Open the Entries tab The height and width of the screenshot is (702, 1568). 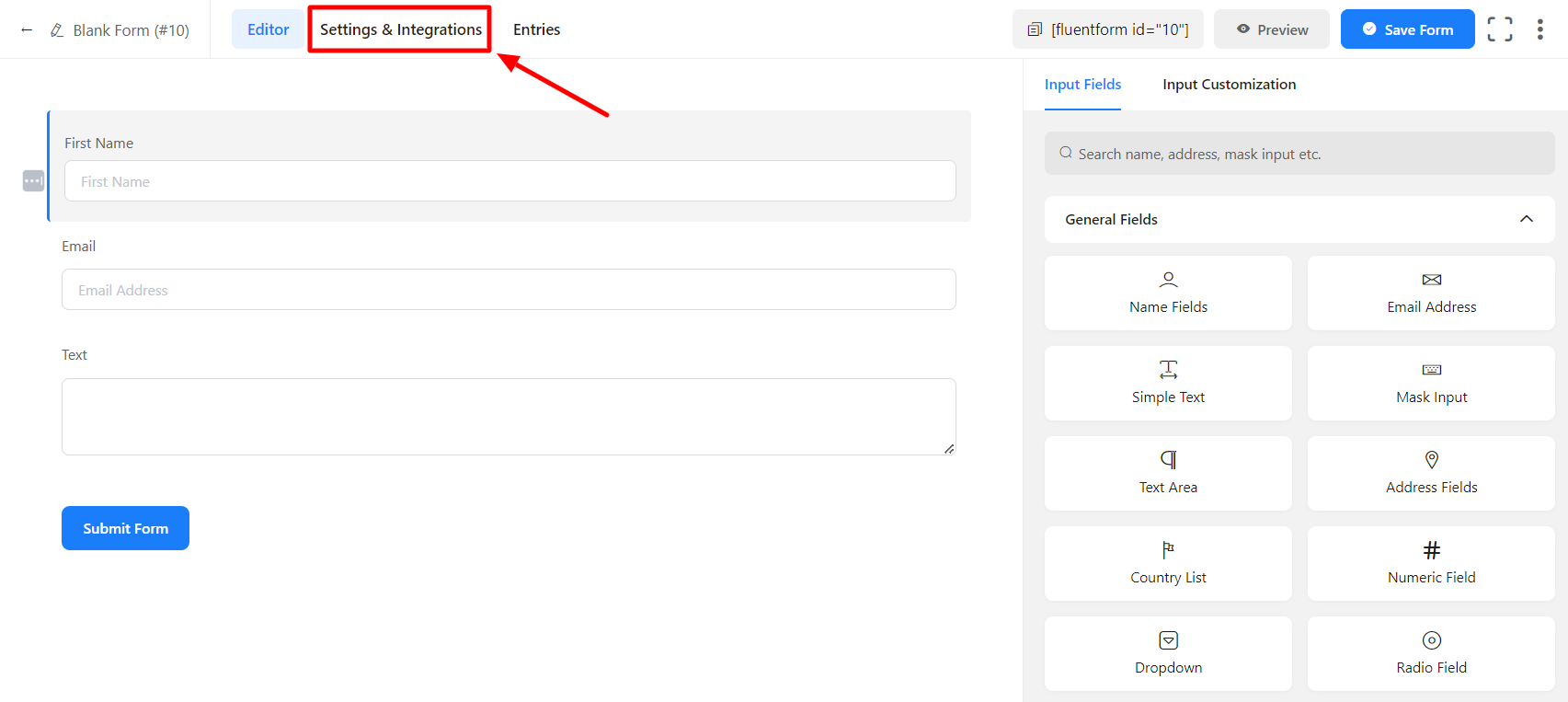click(x=536, y=29)
